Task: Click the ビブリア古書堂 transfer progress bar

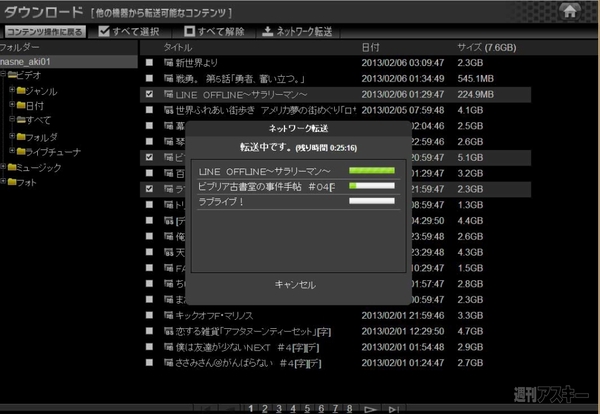Action: [x=372, y=186]
